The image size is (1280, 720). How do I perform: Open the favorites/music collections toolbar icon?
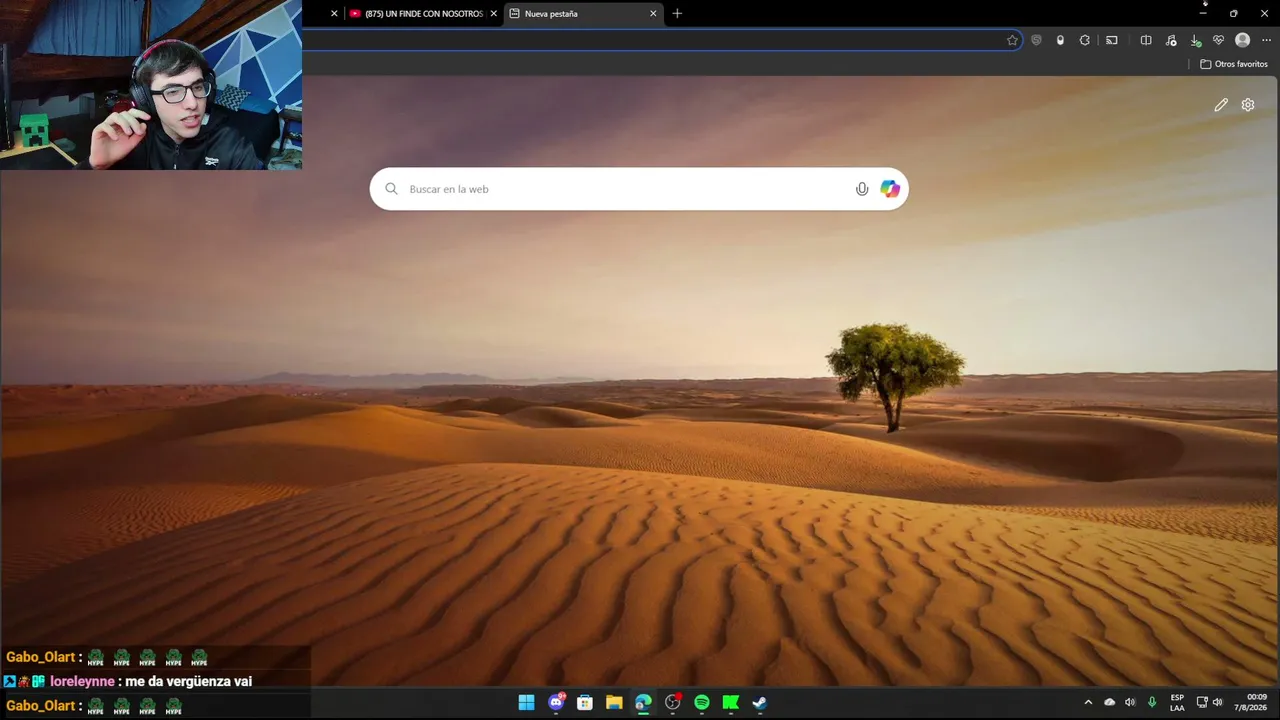tap(1171, 40)
